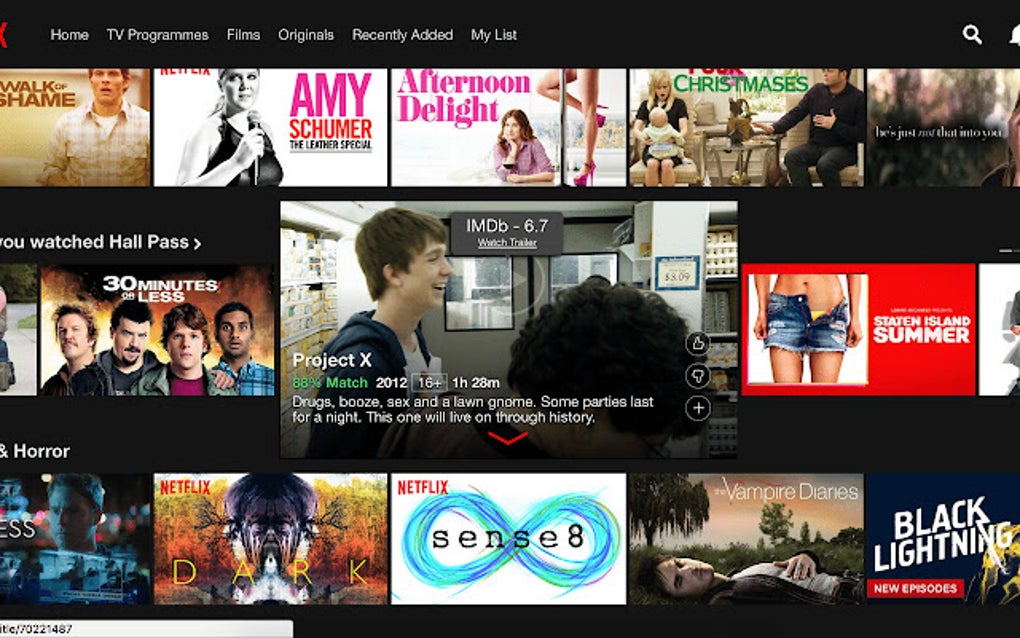The height and width of the screenshot is (638, 1020).
Task: Click New Episodes badge on Black Lightning
Action: tap(915, 588)
